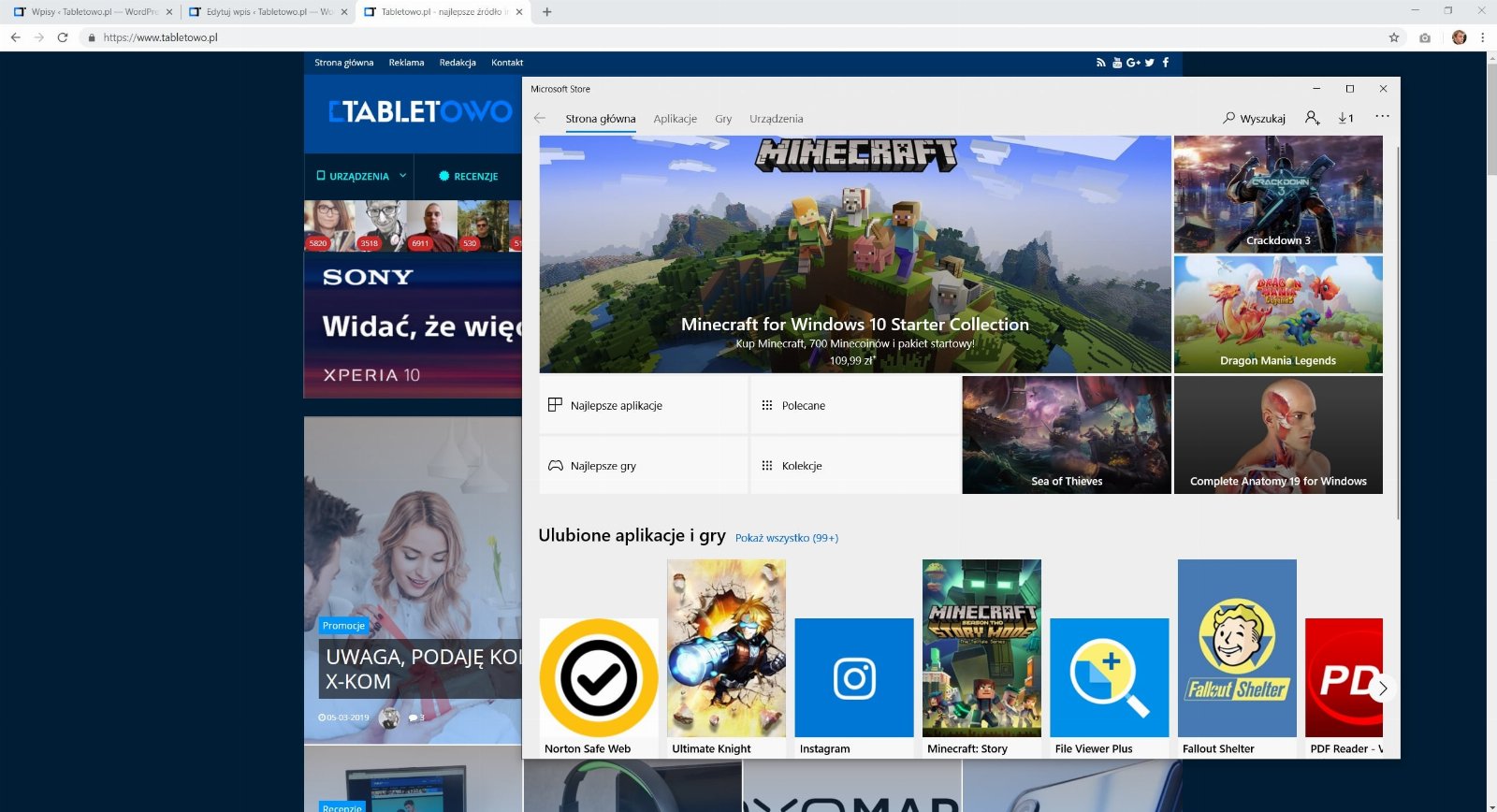This screenshot has height=812, width=1497.
Task: Click the Microsoft Store back arrow
Action: tap(540, 118)
